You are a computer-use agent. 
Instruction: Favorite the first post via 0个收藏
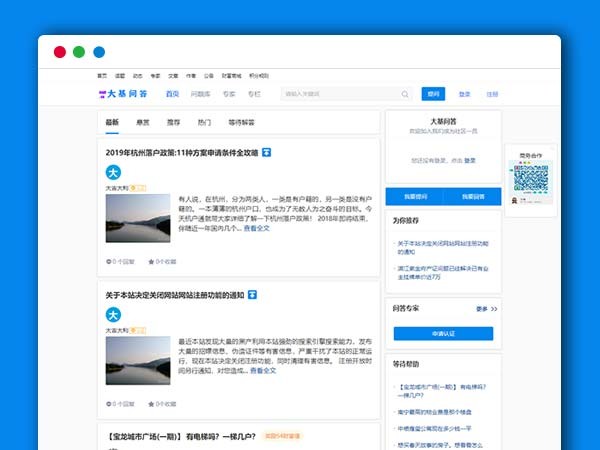(162, 262)
